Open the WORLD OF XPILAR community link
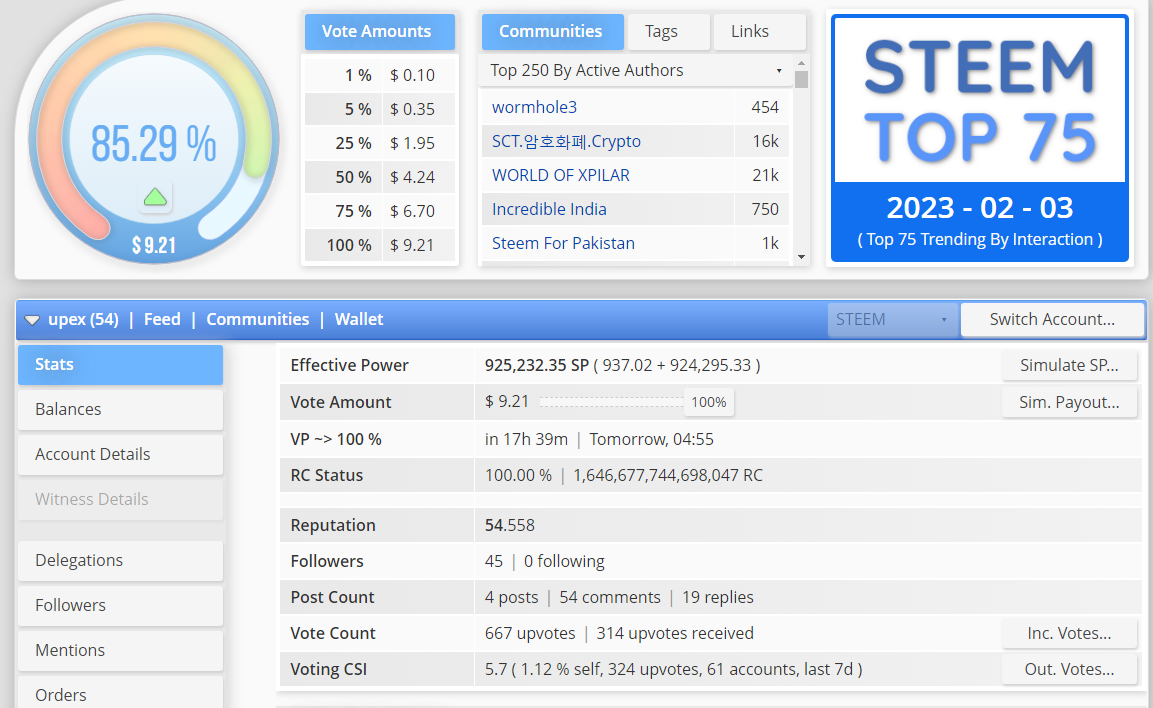Screen dimensions: 1153x708 click(x=560, y=176)
